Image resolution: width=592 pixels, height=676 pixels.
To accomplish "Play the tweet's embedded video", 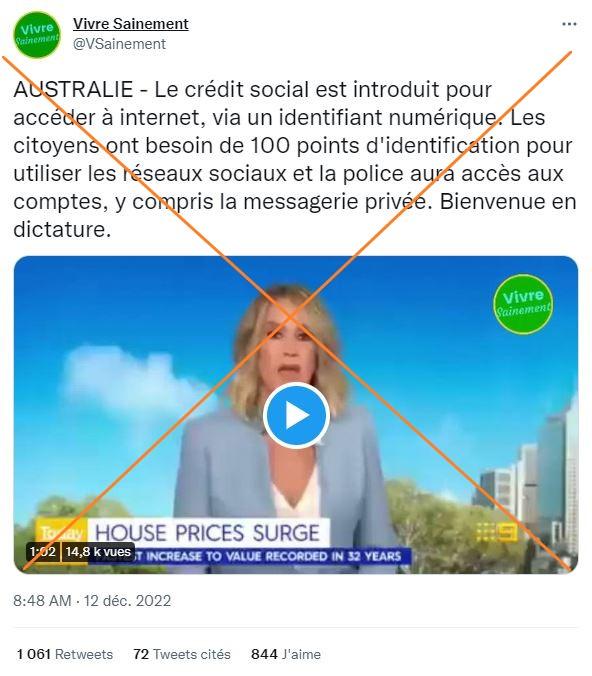I will coord(297,416).
